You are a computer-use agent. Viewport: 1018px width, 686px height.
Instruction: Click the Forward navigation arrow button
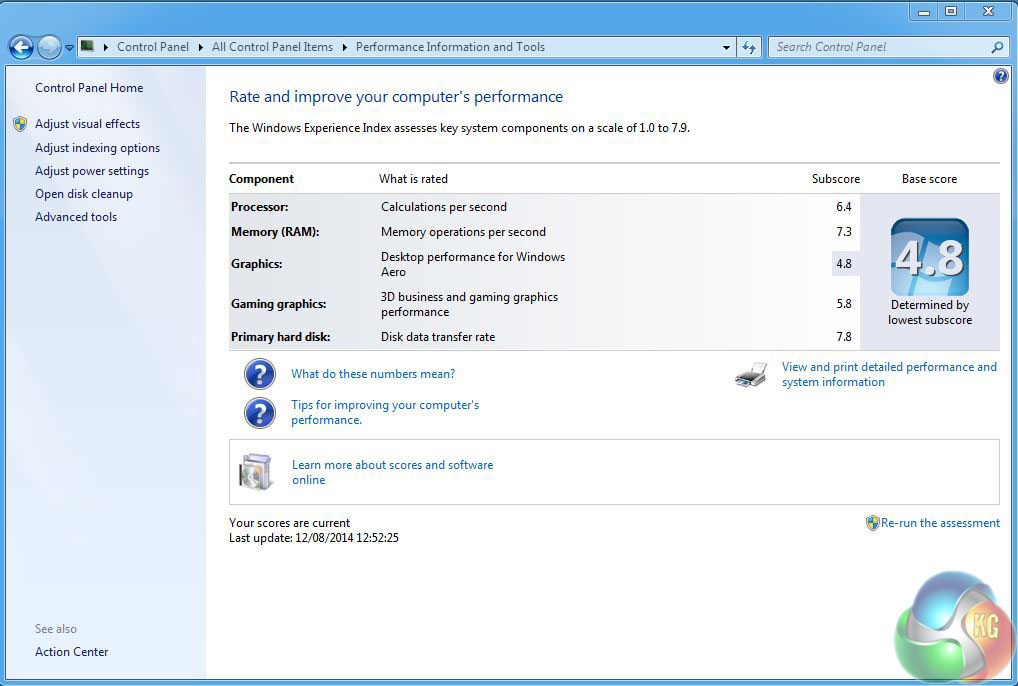coord(49,47)
